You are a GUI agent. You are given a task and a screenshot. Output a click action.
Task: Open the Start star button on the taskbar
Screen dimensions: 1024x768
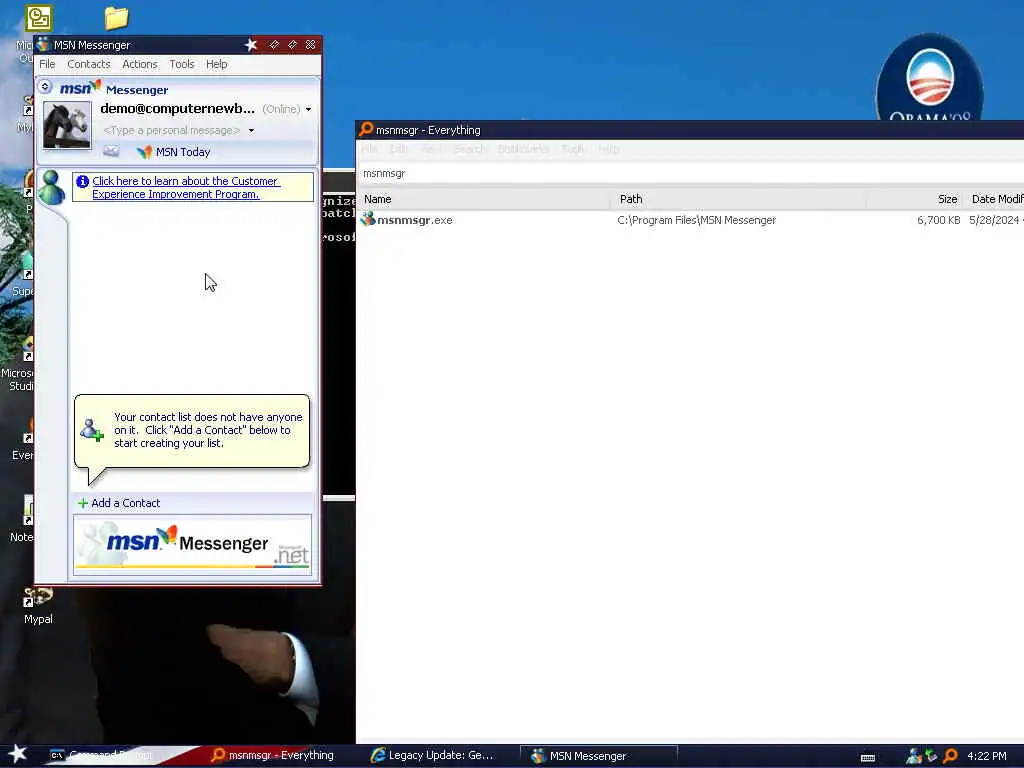click(x=18, y=754)
